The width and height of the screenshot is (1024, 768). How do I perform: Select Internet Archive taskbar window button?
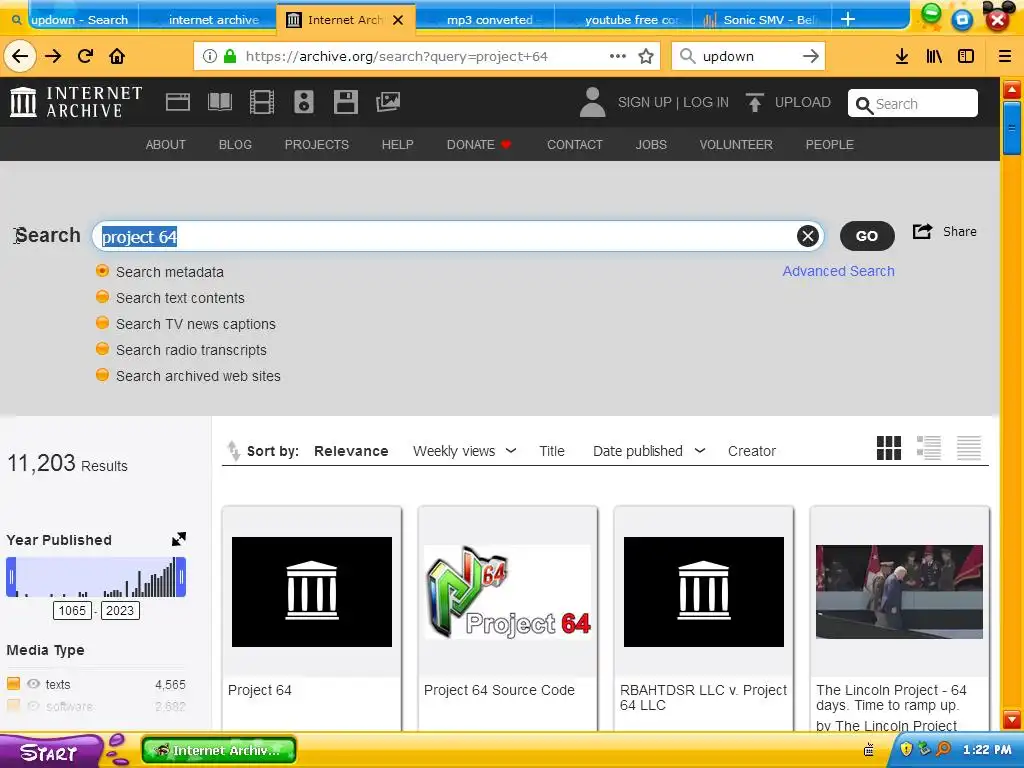coord(219,750)
